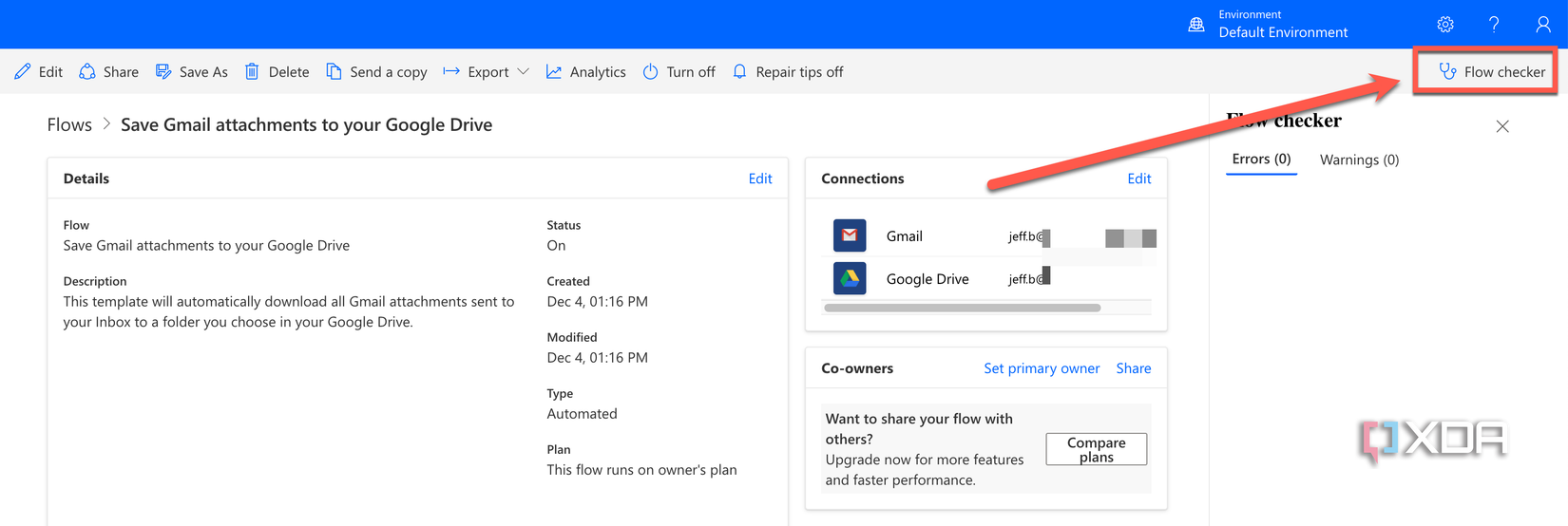The height and width of the screenshot is (526, 1568).
Task: Click the Compare plans button
Action: click(1097, 449)
